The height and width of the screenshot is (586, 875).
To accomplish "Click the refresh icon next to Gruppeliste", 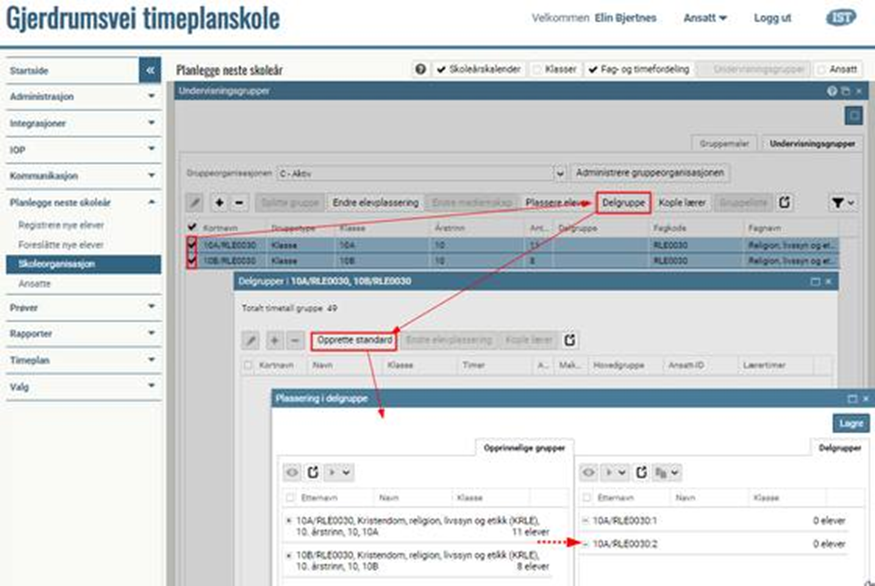I will (785, 202).
